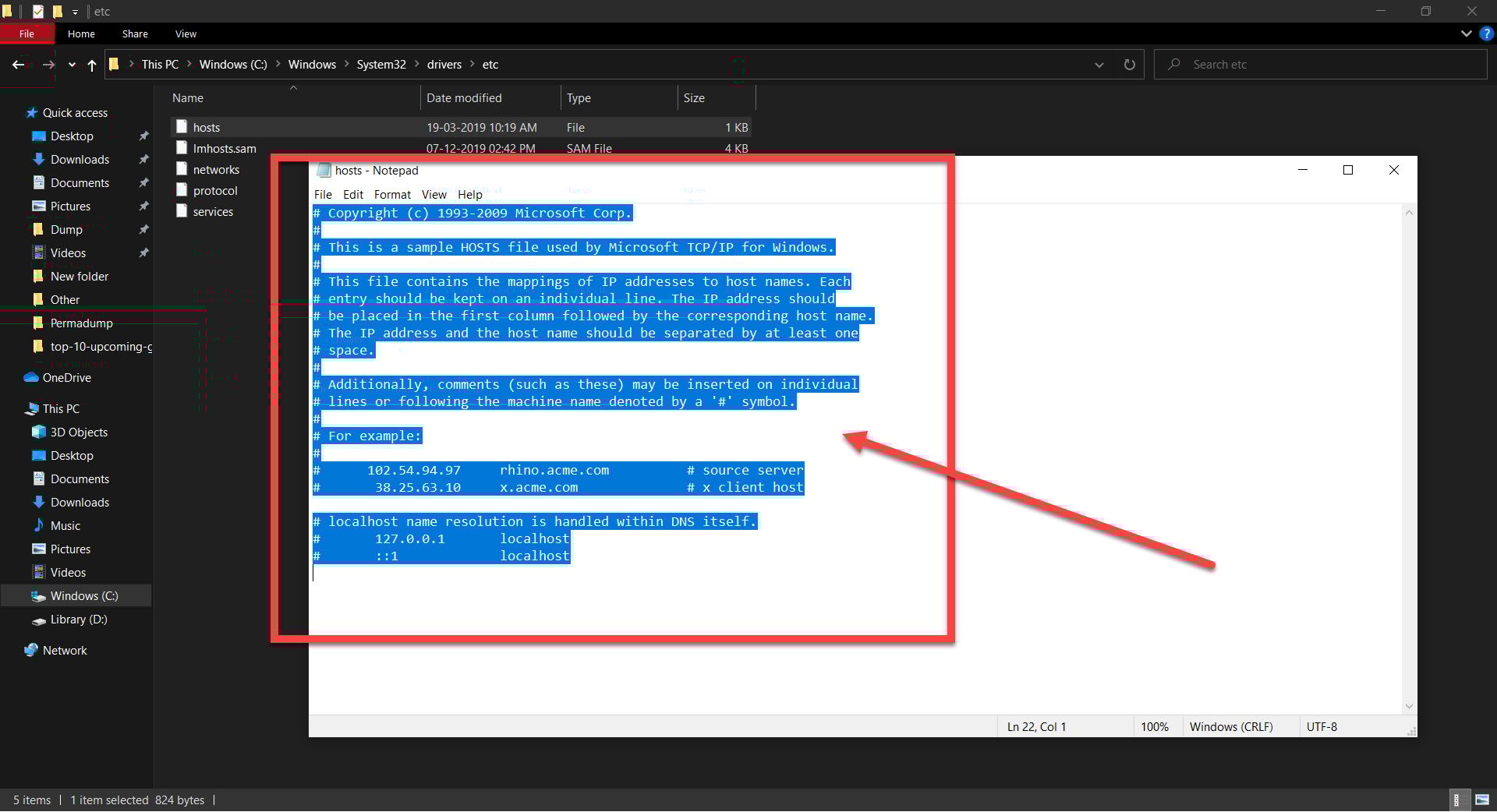This screenshot has height=812, width=1497.
Task: Open the File tab in Explorer
Action: 27,34
